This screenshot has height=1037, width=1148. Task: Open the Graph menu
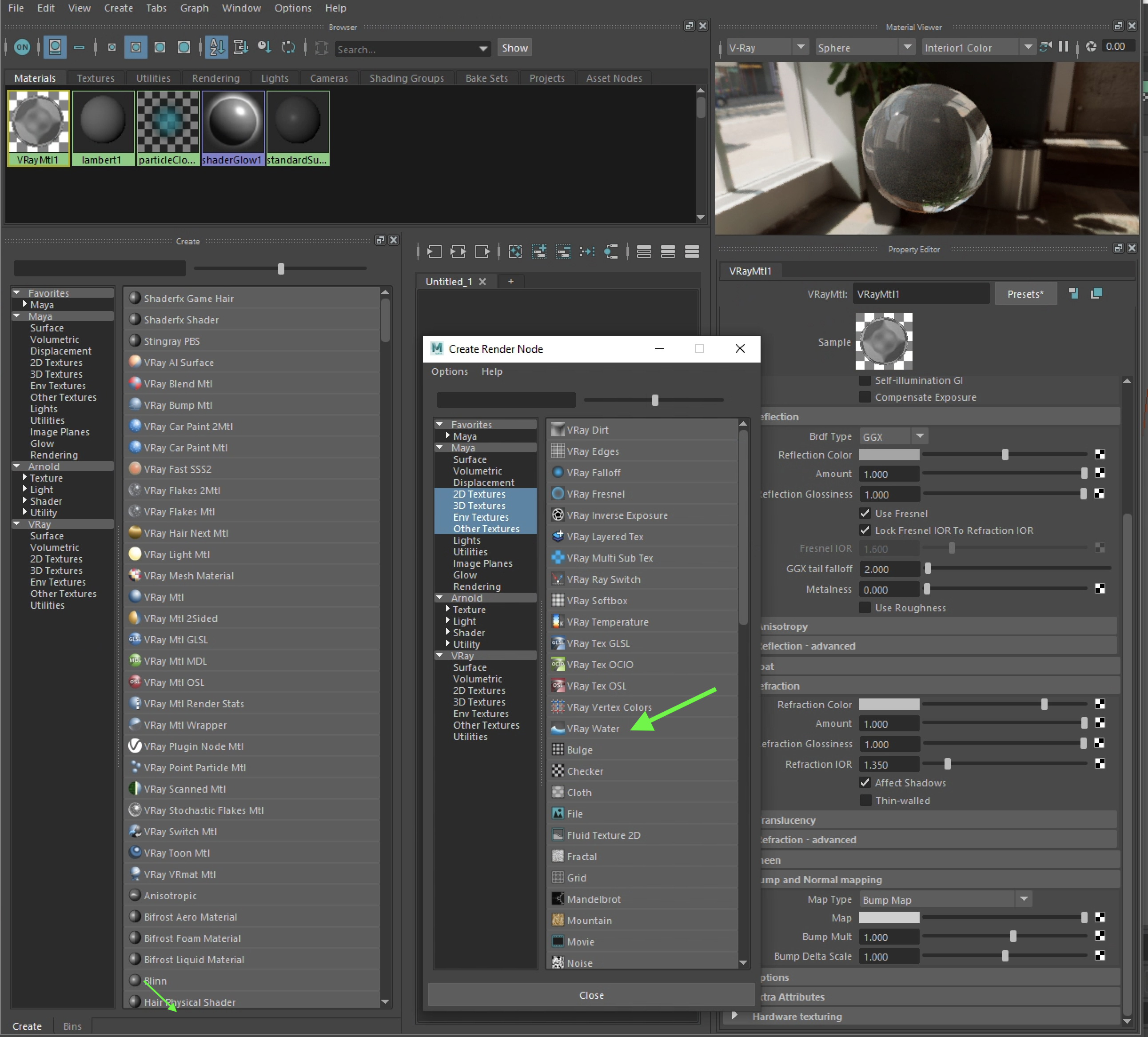click(194, 8)
